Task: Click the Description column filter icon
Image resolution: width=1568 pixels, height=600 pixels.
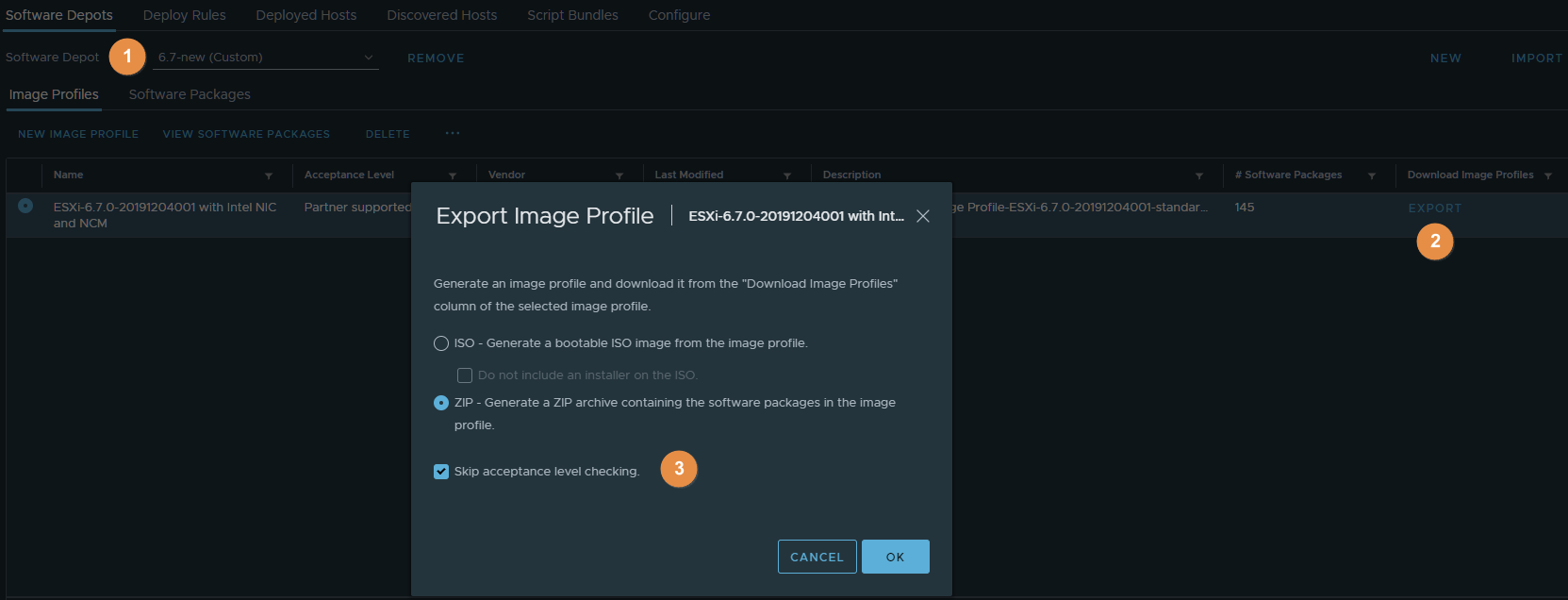Action: pos(1199,175)
